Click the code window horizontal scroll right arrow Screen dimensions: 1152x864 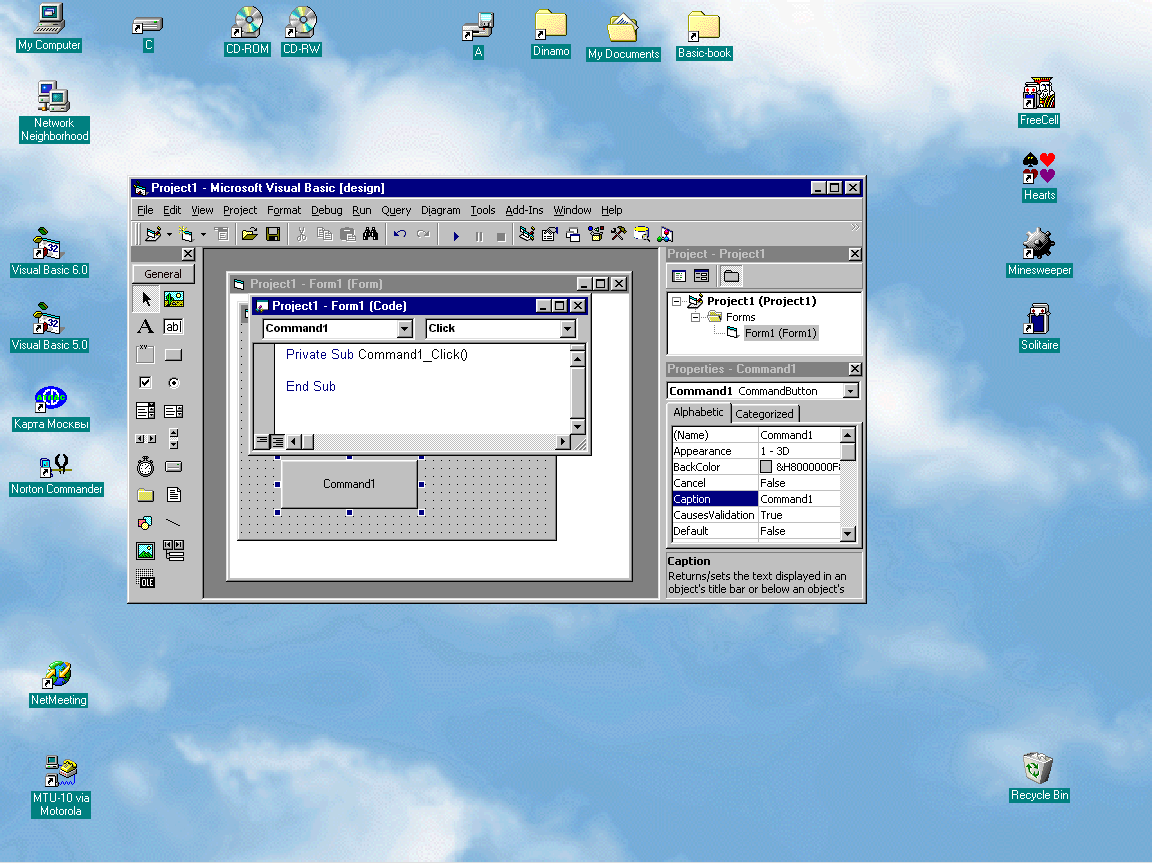562,442
